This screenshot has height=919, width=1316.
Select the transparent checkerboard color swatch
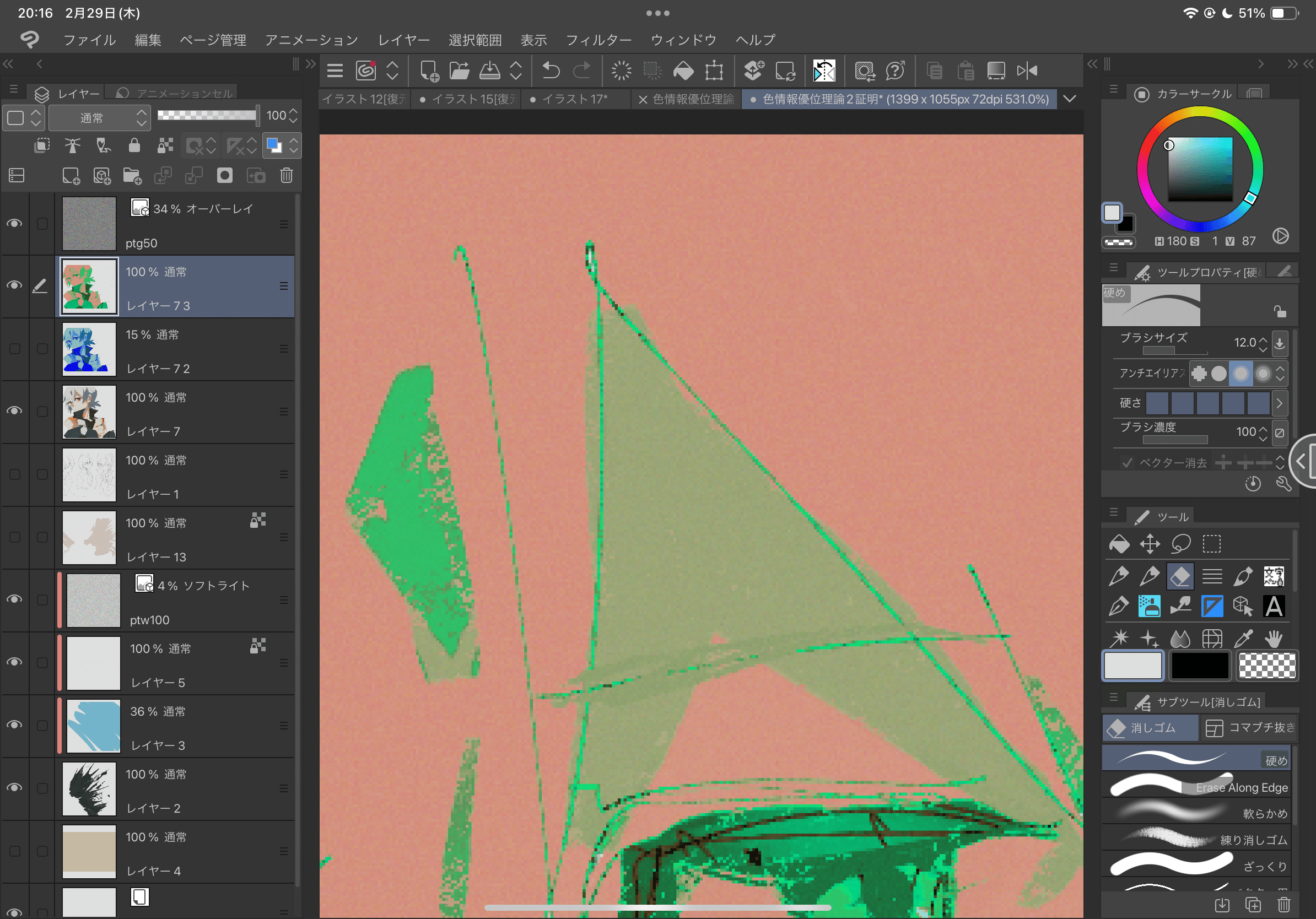tap(1266, 665)
